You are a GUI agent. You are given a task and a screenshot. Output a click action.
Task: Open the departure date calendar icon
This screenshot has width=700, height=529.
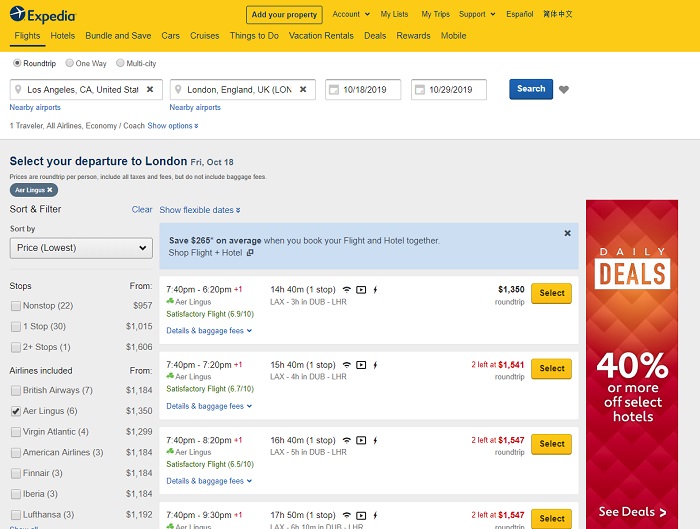pos(333,90)
